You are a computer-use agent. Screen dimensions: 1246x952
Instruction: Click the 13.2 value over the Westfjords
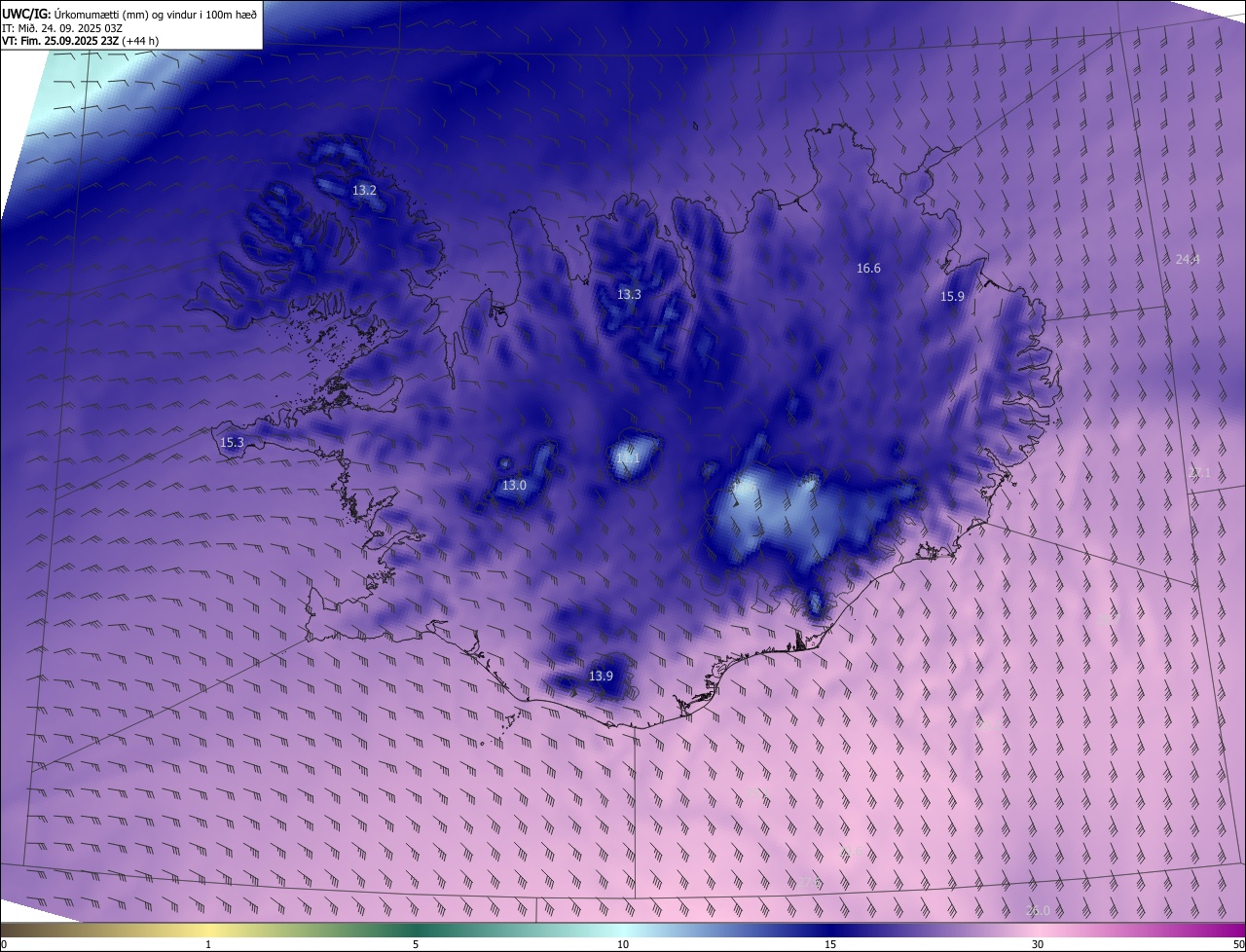364,191
